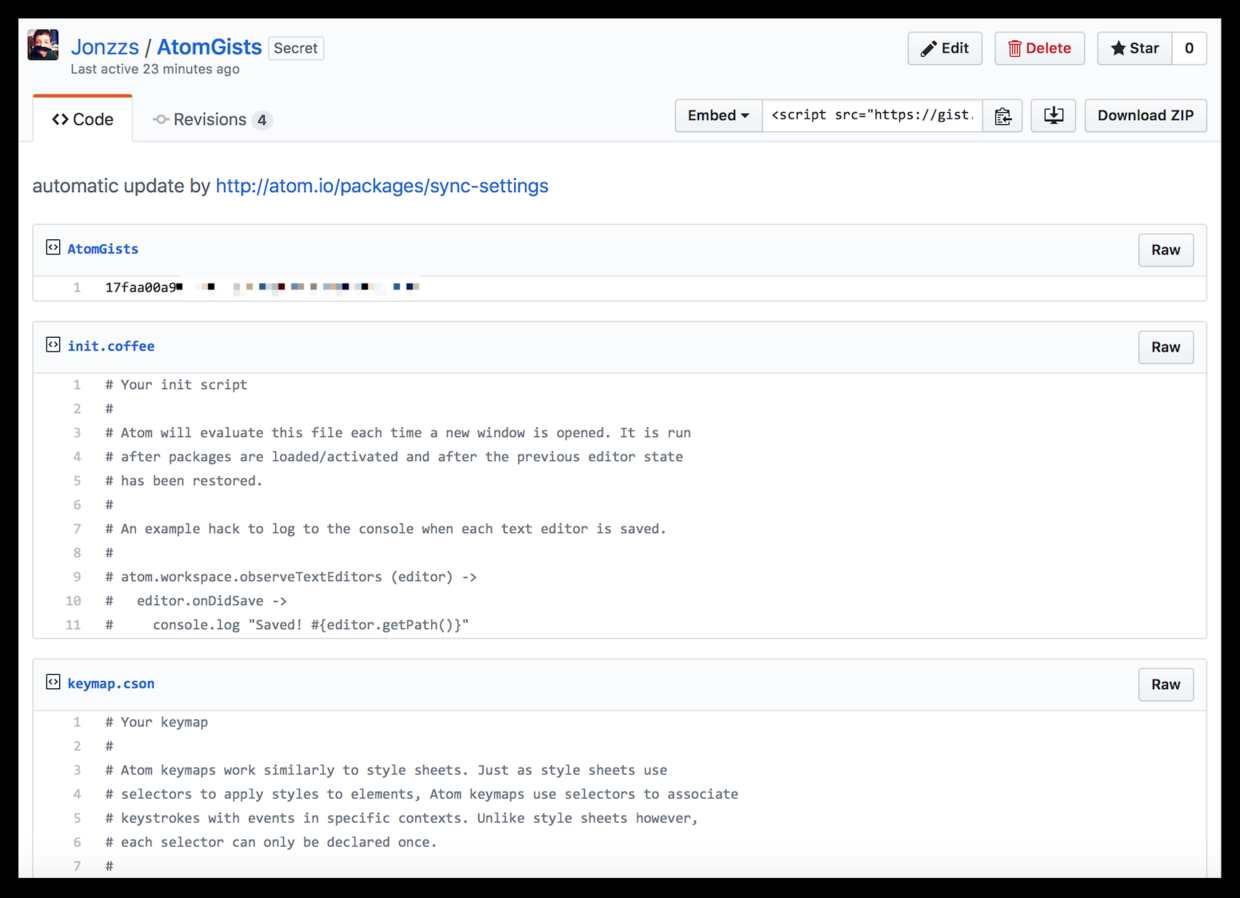Edit the gist with pencil button
This screenshot has height=898, width=1240.
pyautogui.click(x=944, y=48)
